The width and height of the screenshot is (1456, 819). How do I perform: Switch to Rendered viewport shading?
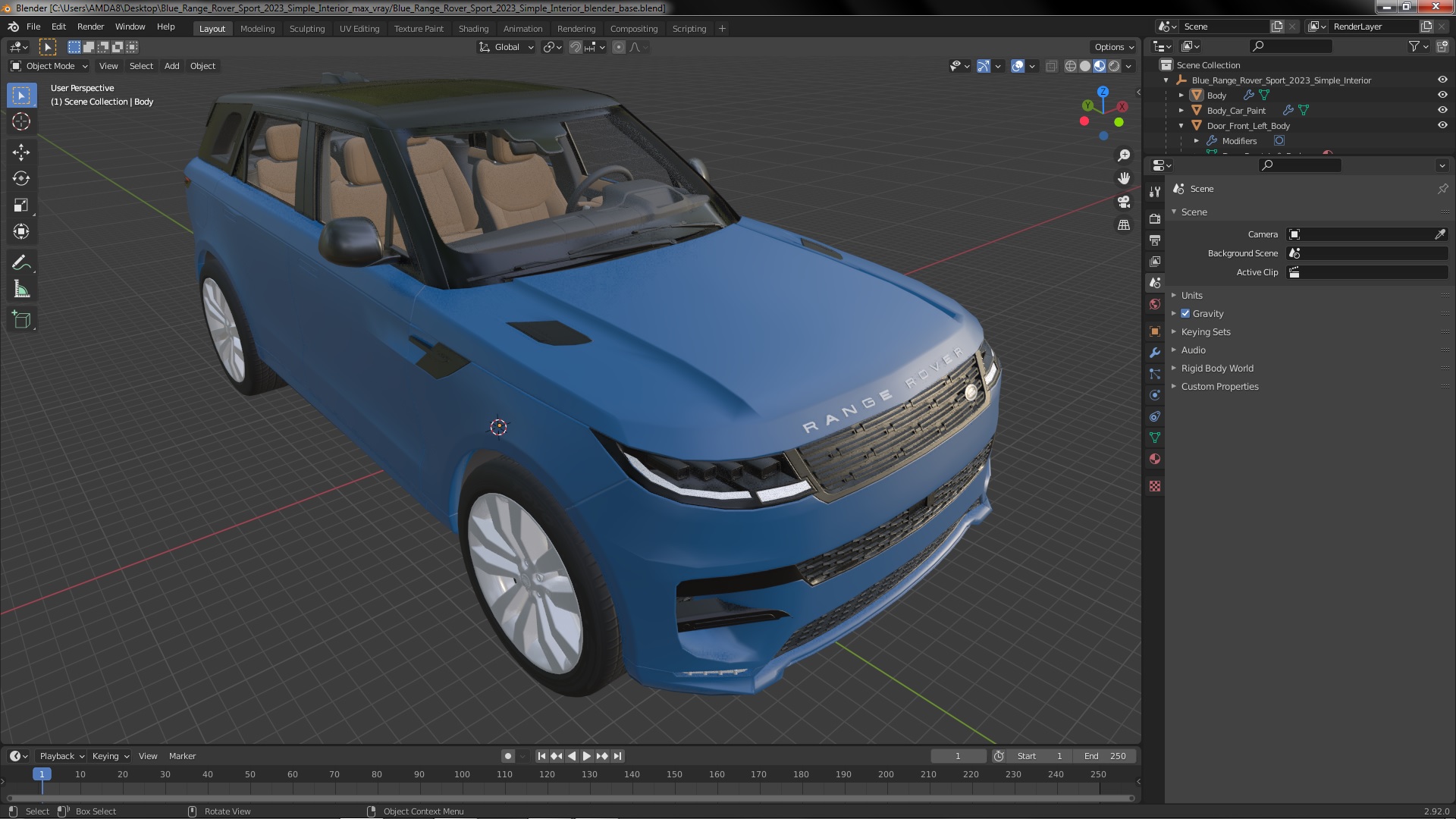[x=1114, y=67]
